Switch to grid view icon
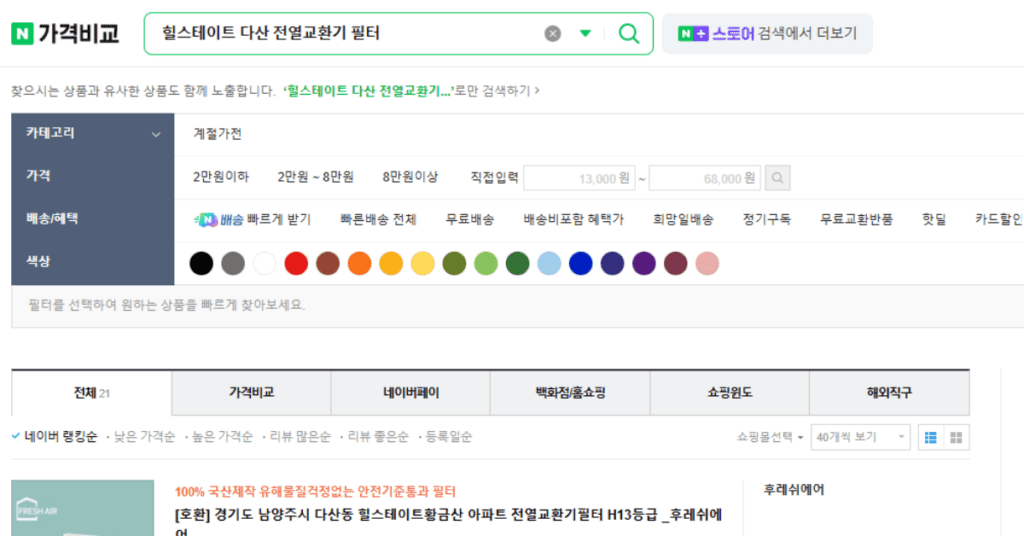Viewport: 1024px width, 536px height. (x=956, y=437)
